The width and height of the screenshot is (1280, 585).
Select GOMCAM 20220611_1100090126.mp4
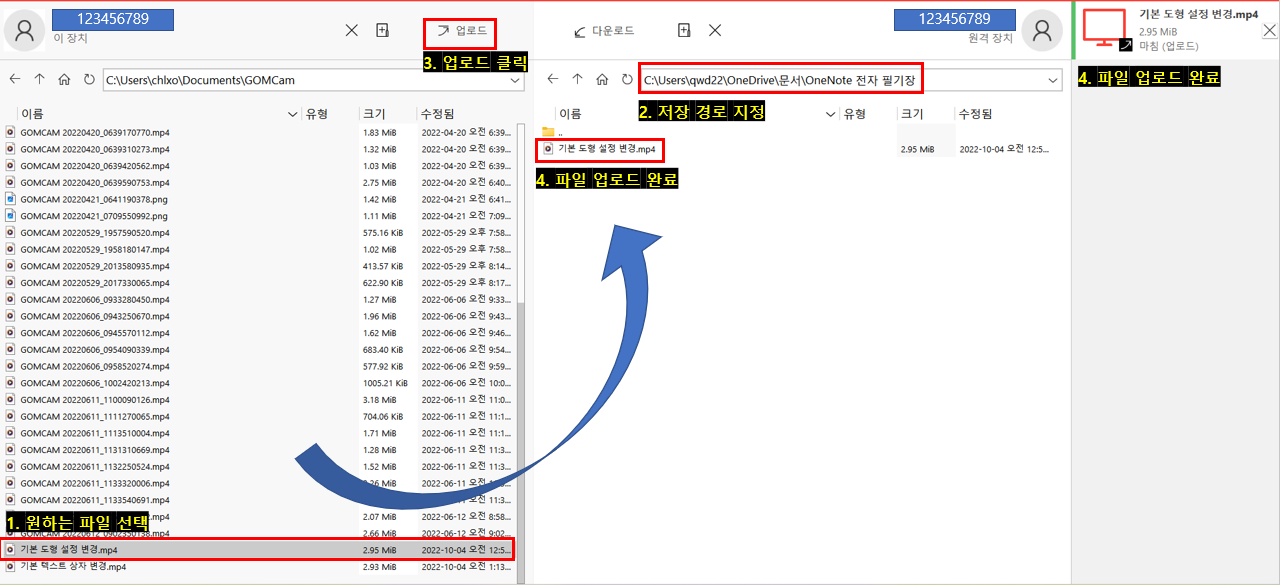(x=95, y=400)
